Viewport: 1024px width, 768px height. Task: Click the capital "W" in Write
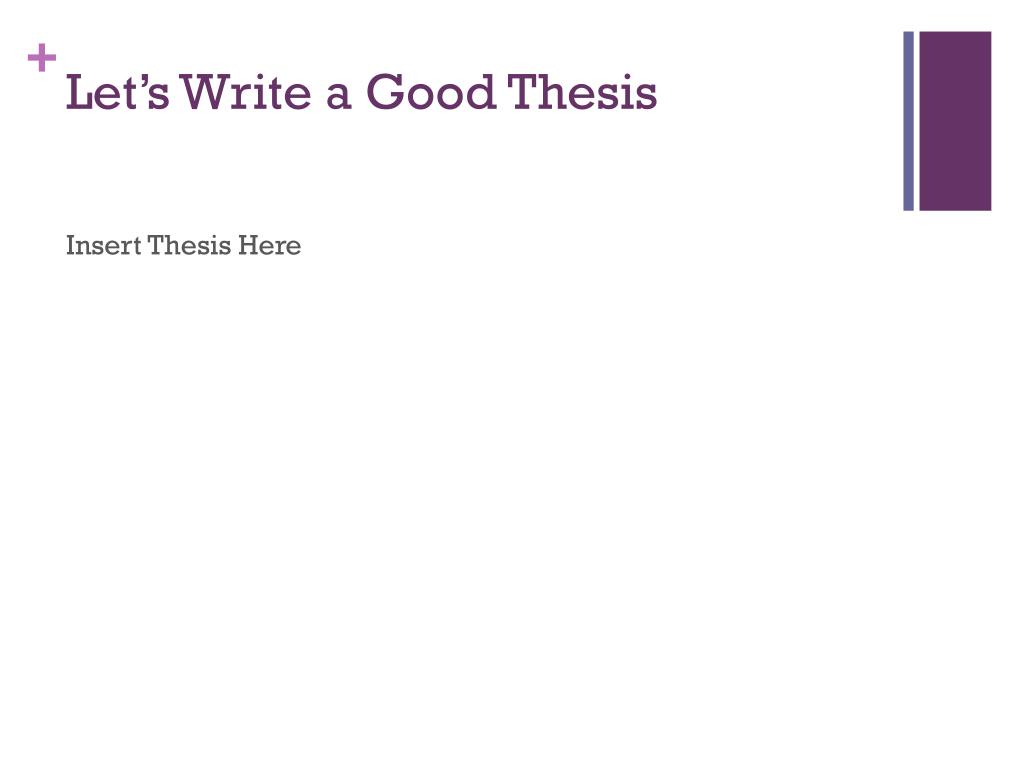click(204, 92)
